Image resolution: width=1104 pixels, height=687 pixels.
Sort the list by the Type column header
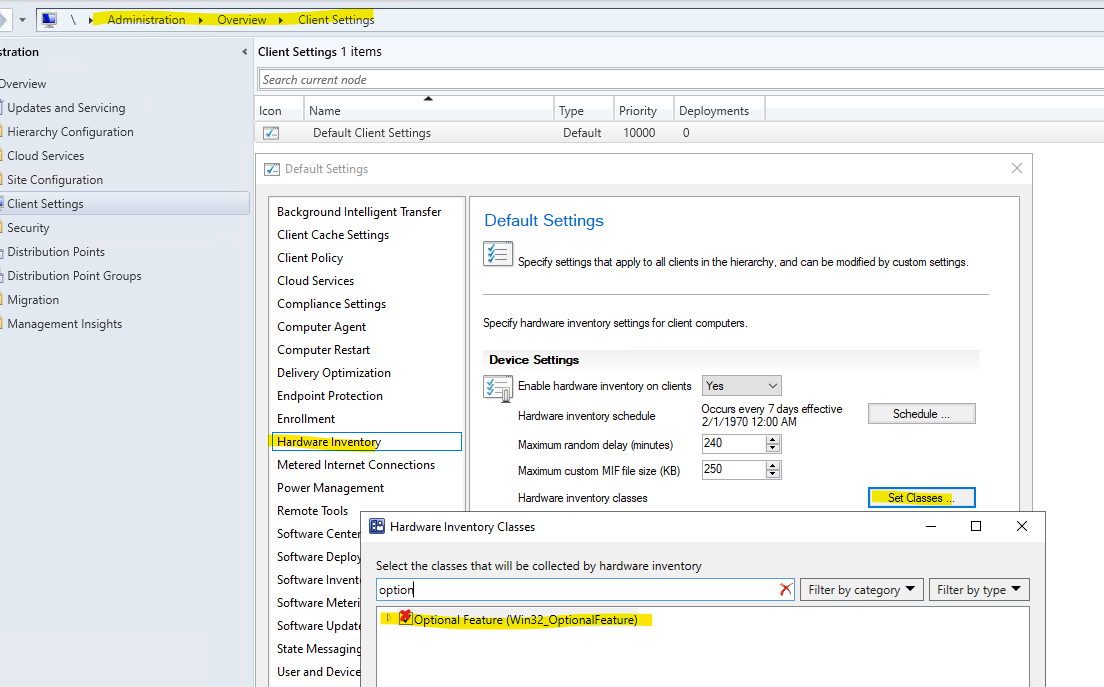pyautogui.click(x=584, y=111)
